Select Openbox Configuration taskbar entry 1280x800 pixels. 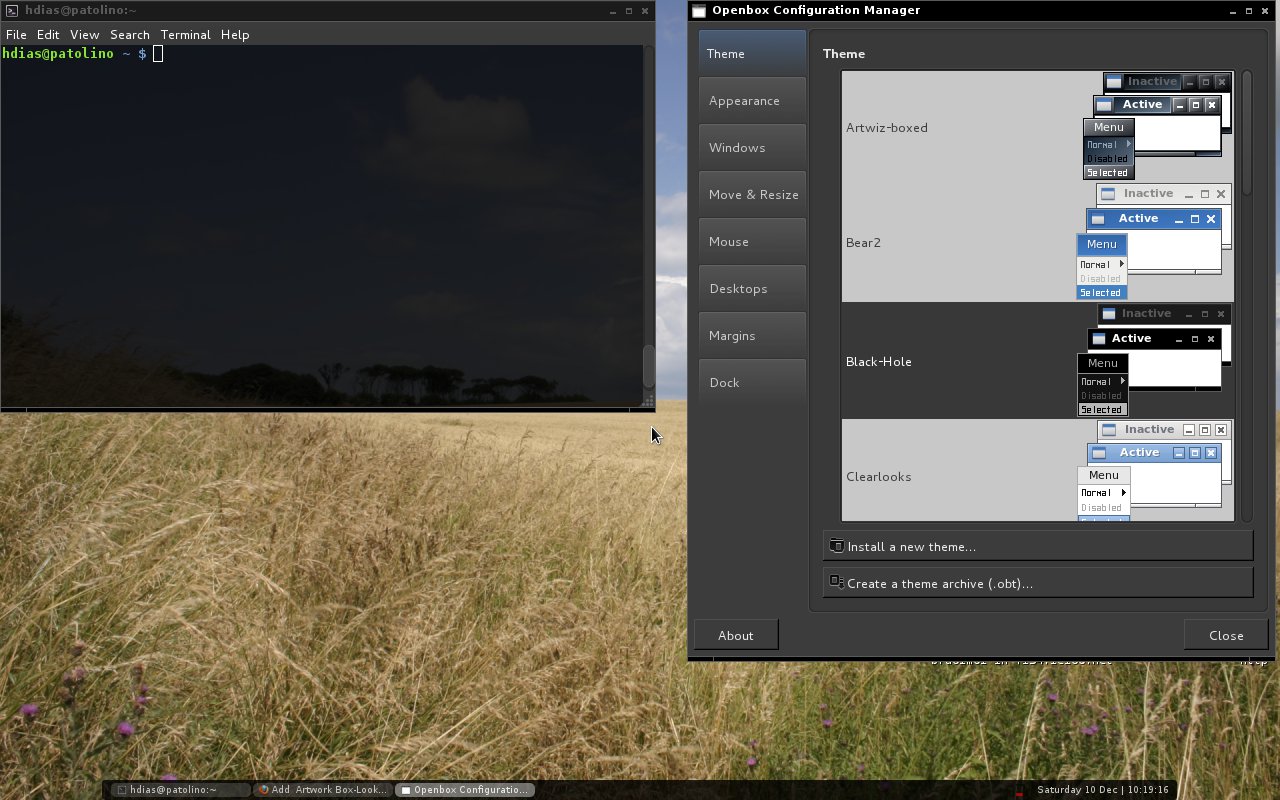point(465,789)
